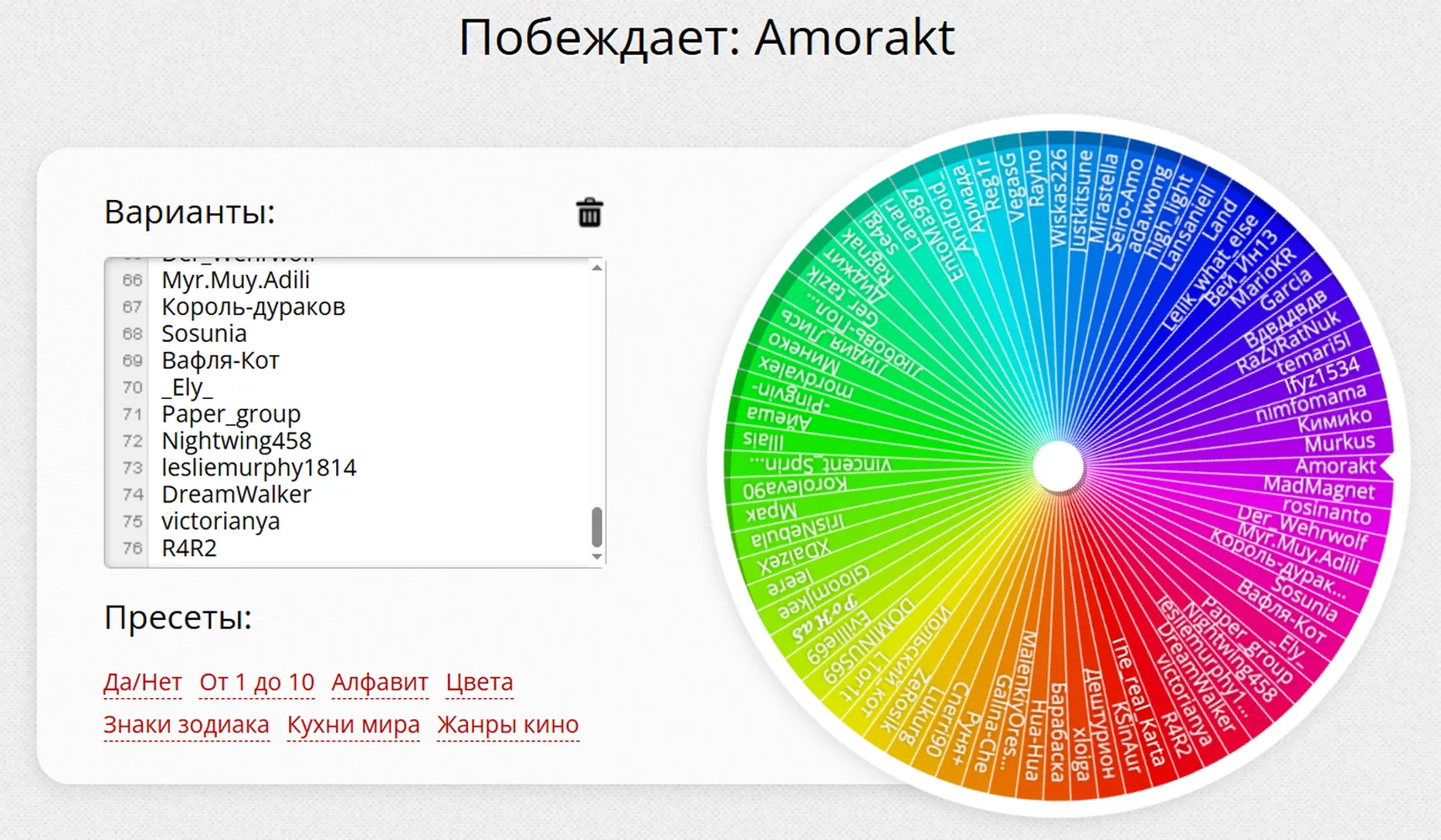Click the MarioKR wheel segment
1441x840 pixels.
click(1265, 277)
